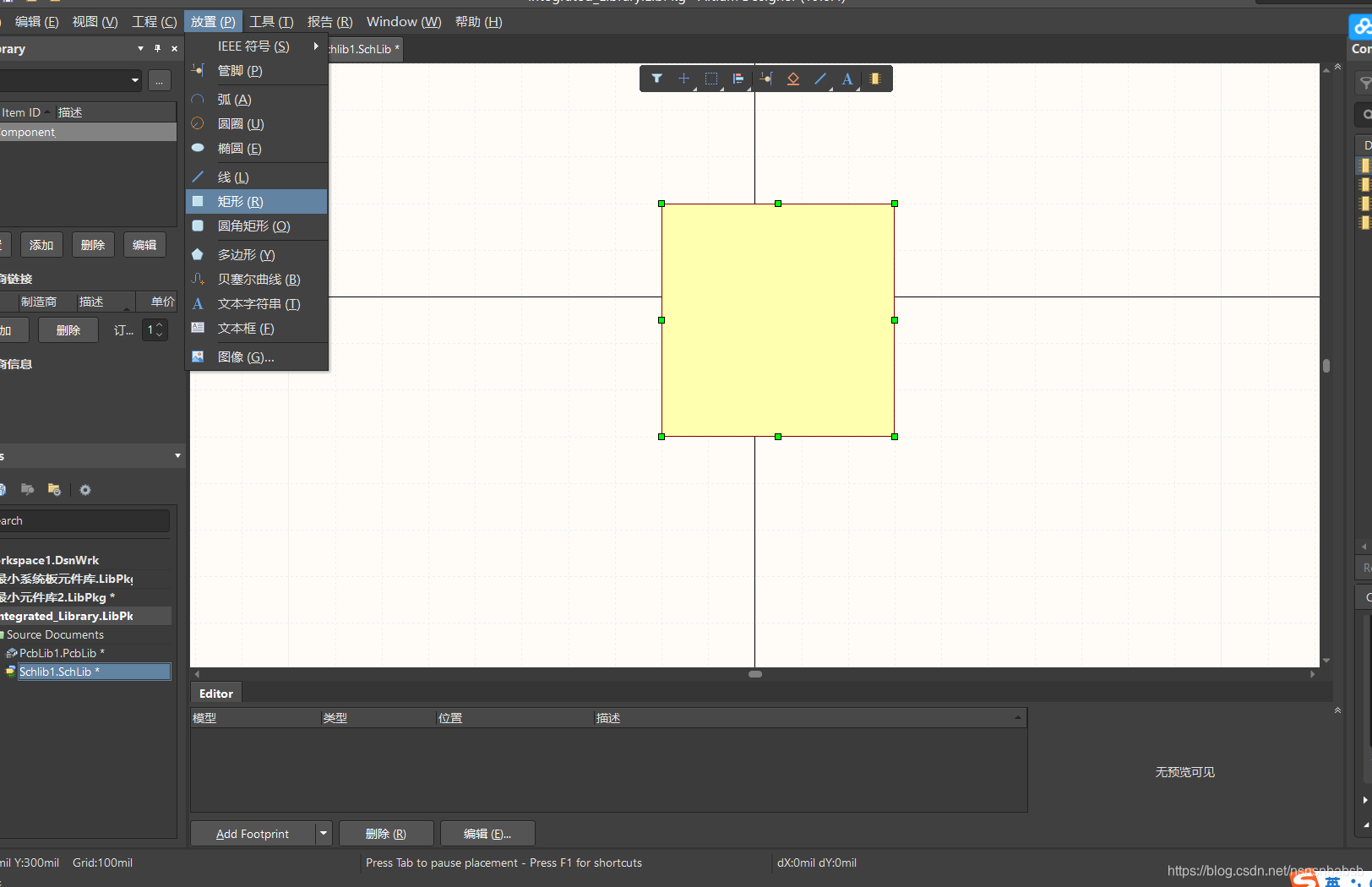The height and width of the screenshot is (887, 1372).
Task: Switch to the Editor tab
Action: 216,694
